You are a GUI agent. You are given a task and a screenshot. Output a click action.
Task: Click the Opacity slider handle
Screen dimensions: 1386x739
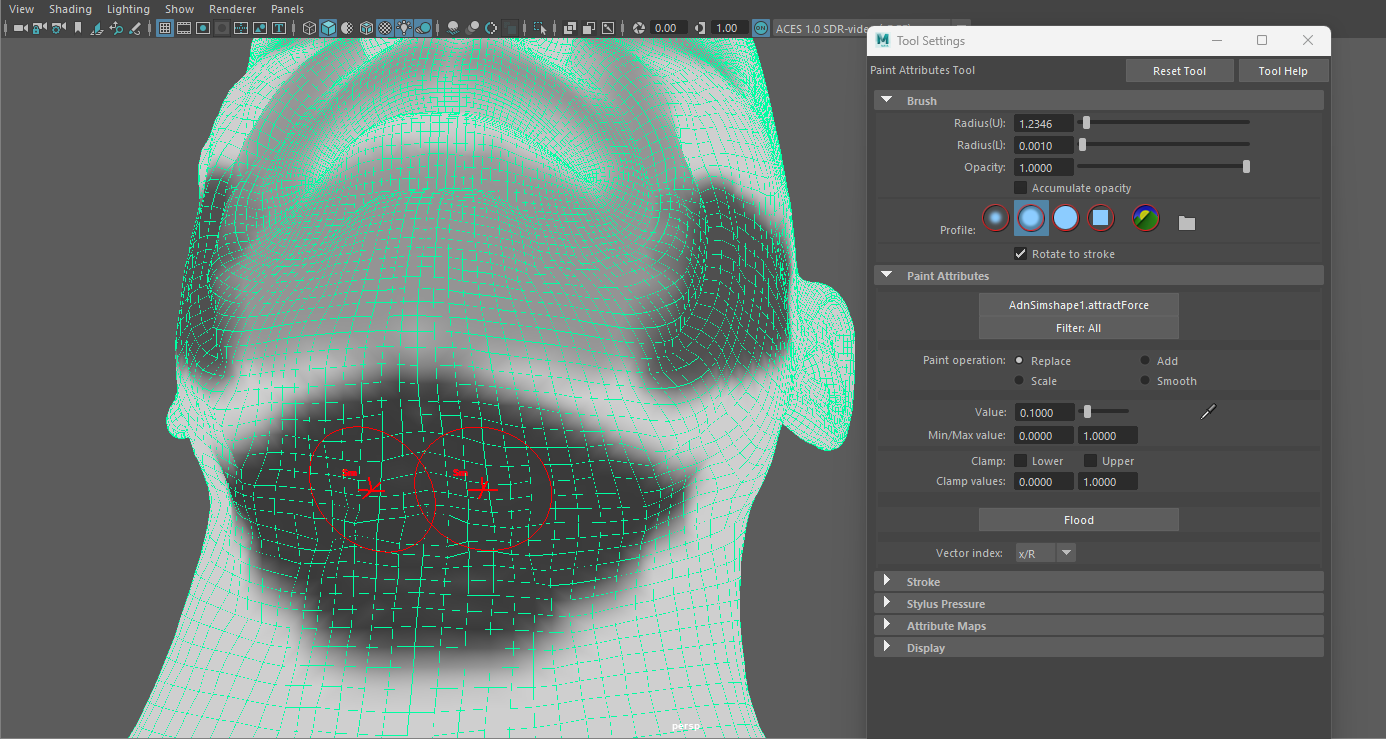click(1246, 167)
